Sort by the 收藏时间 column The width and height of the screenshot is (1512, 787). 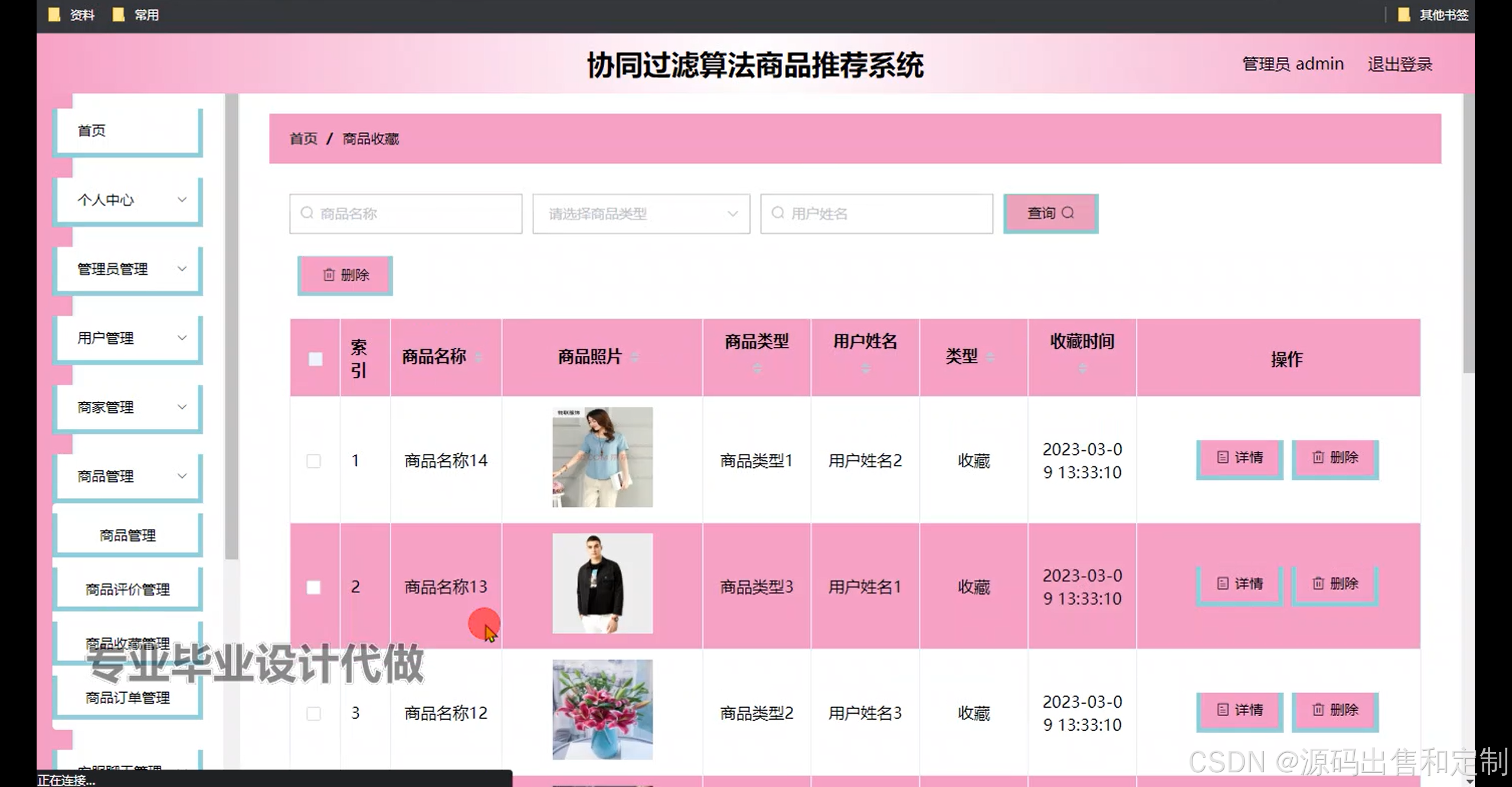tap(1082, 368)
